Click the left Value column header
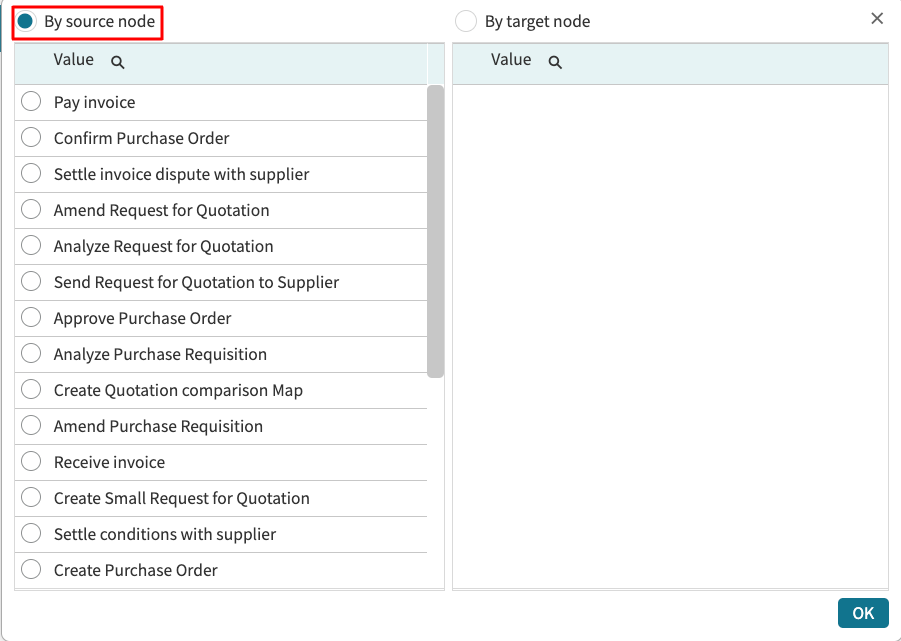Image resolution: width=901 pixels, height=641 pixels. [74, 60]
